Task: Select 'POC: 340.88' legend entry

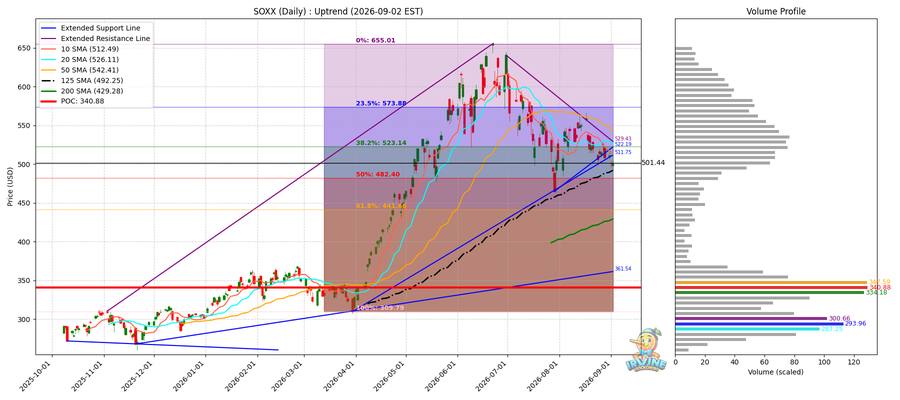Action: pyautogui.click(x=83, y=101)
